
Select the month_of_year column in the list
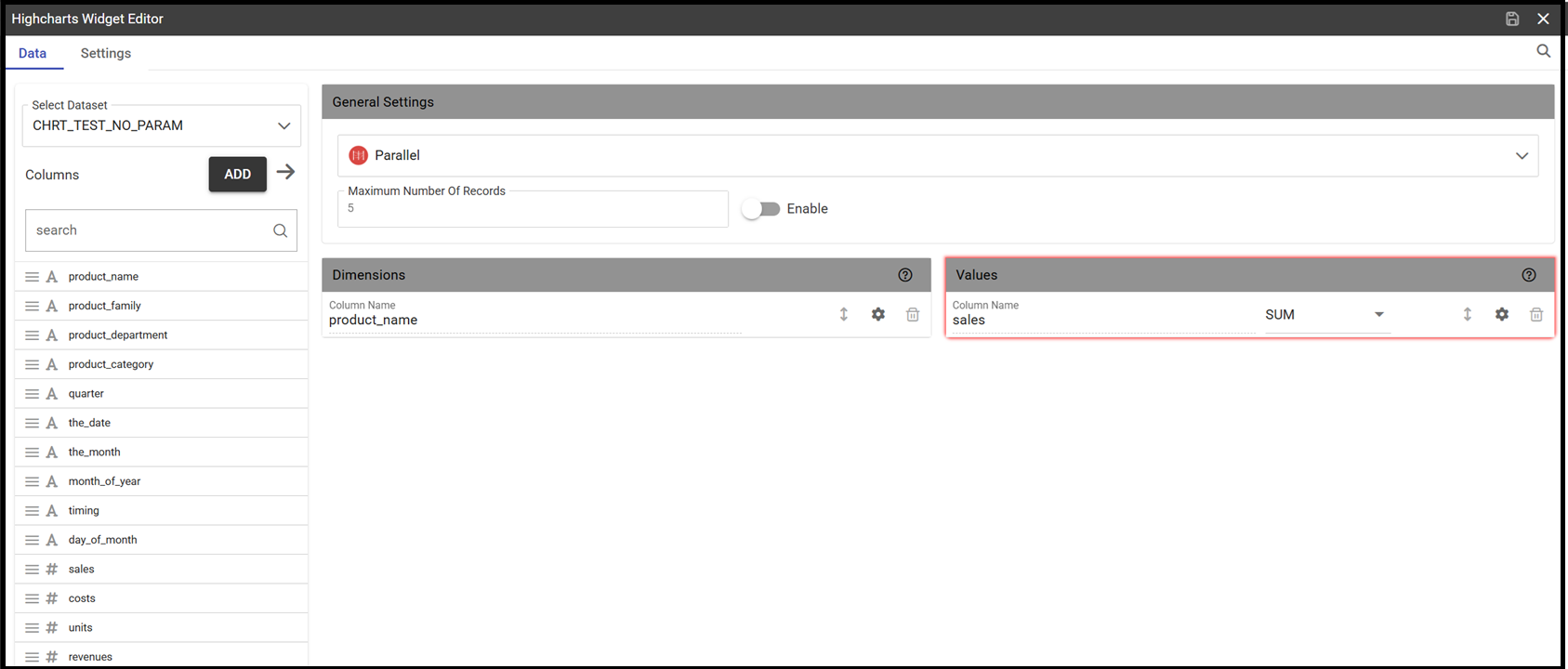[x=162, y=481]
